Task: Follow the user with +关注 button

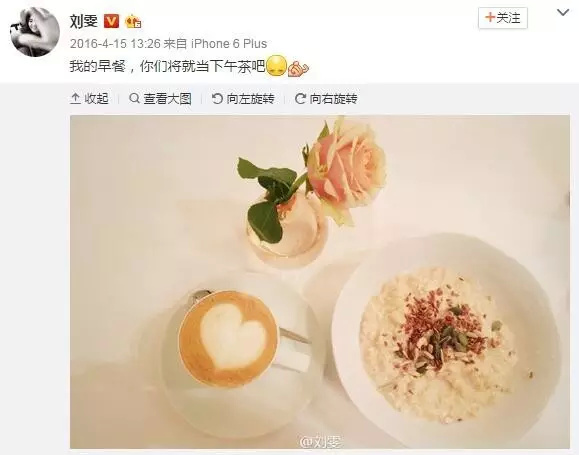Action: click(x=503, y=18)
